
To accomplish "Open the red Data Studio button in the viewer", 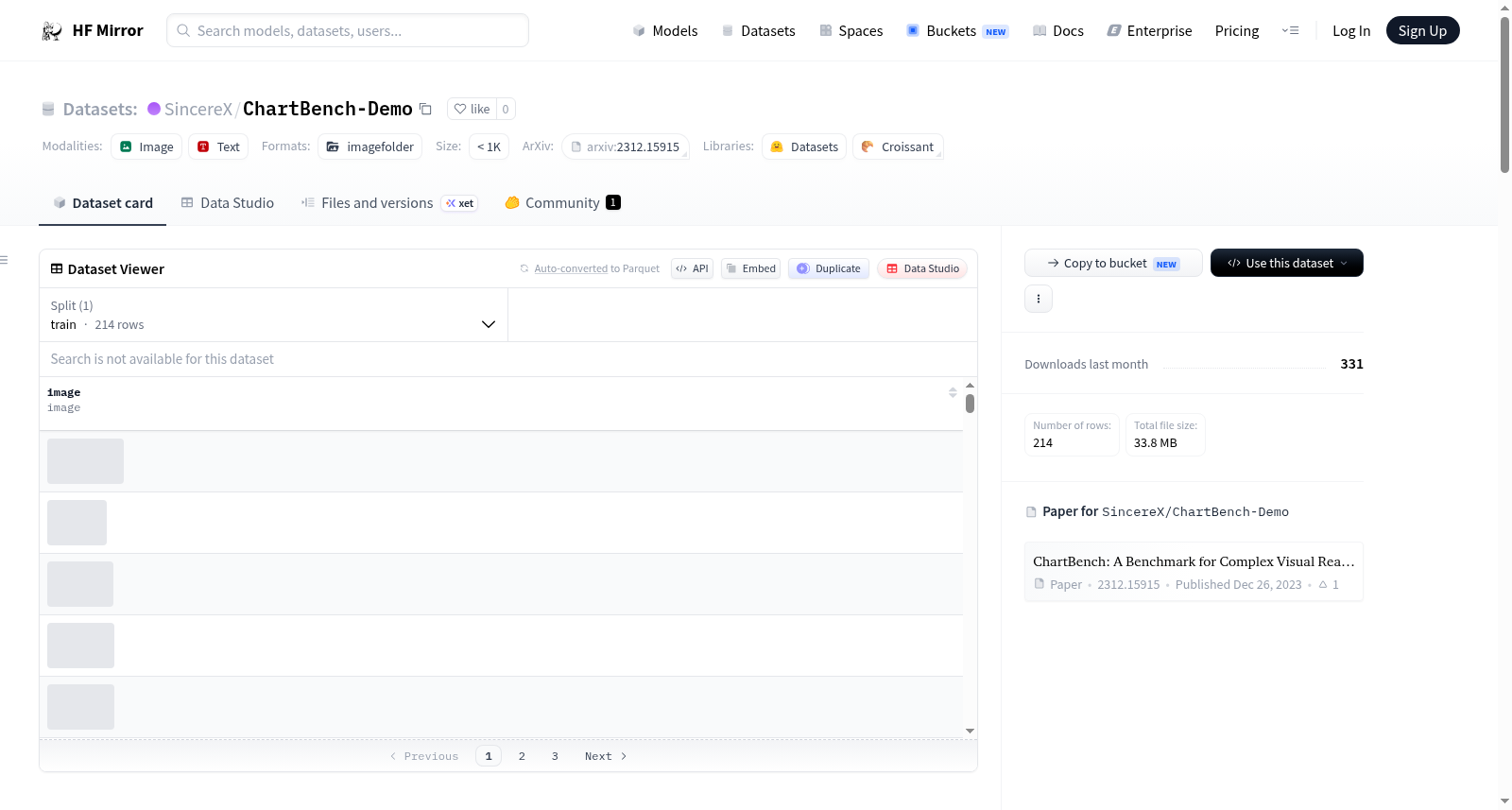I will pyautogui.click(x=922, y=268).
